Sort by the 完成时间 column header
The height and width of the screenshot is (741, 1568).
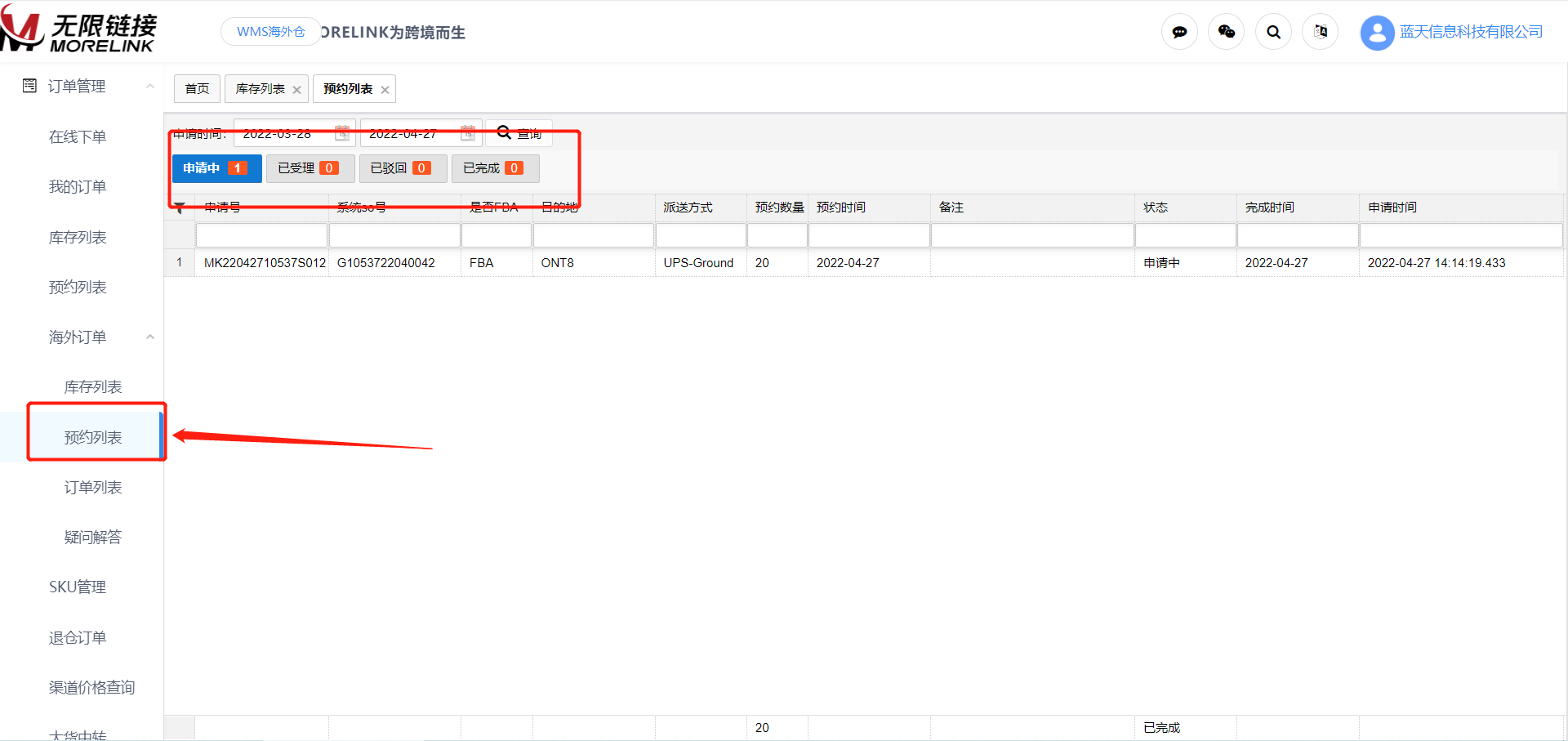tap(1298, 208)
